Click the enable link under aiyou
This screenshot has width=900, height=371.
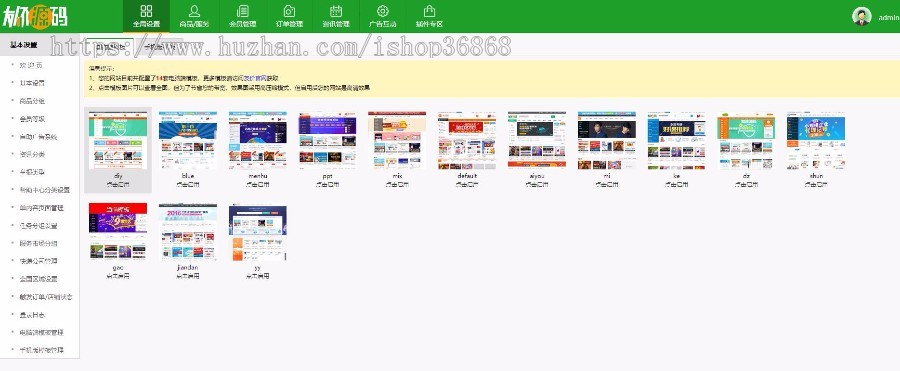click(x=537, y=185)
